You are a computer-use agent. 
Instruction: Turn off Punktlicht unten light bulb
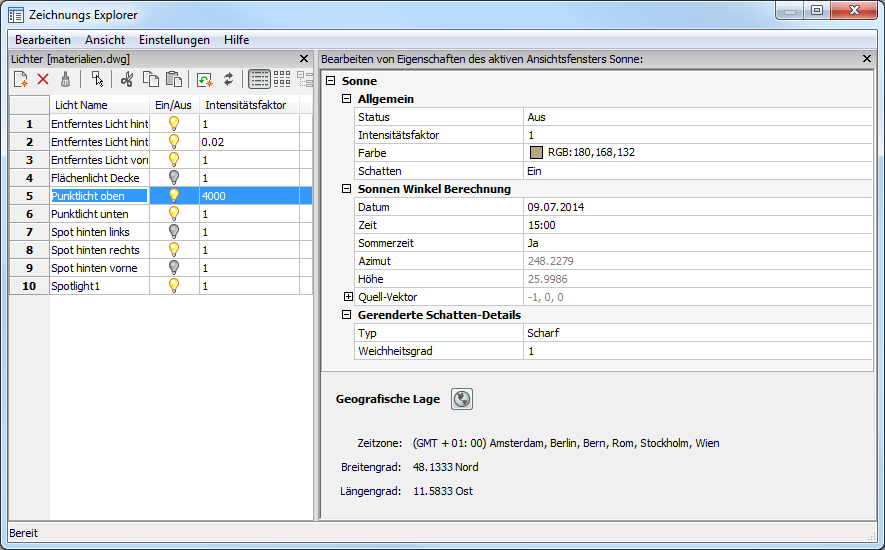(x=174, y=214)
